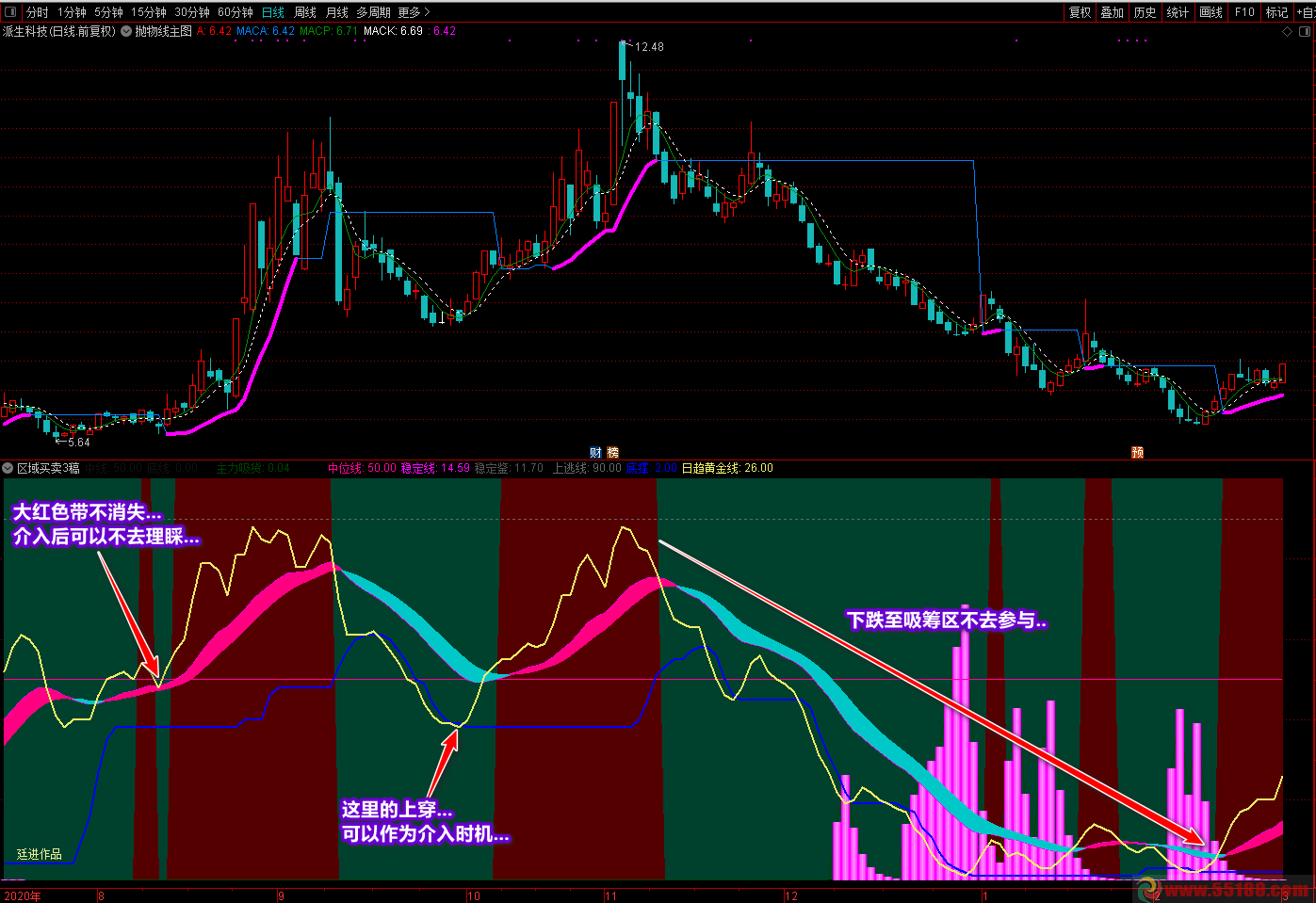Toggle the left sidebar panel icon
Image resolution: width=1316 pixels, height=903 pixels.
(x=10, y=12)
